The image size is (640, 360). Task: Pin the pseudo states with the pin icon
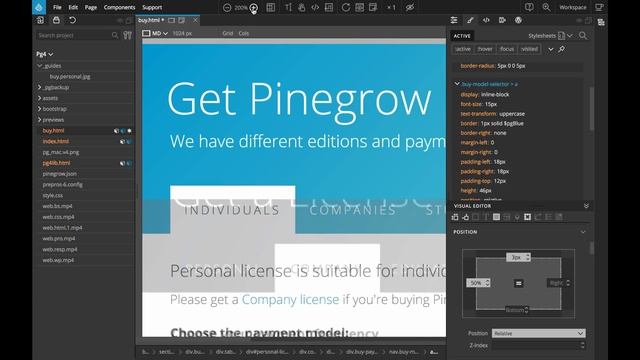click(562, 49)
